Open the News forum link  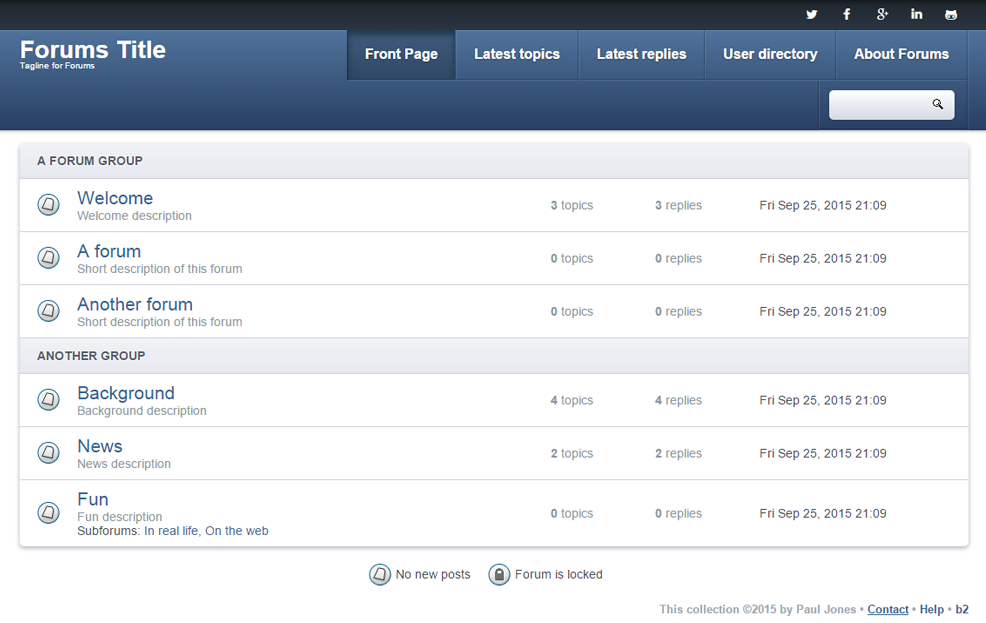click(x=100, y=446)
